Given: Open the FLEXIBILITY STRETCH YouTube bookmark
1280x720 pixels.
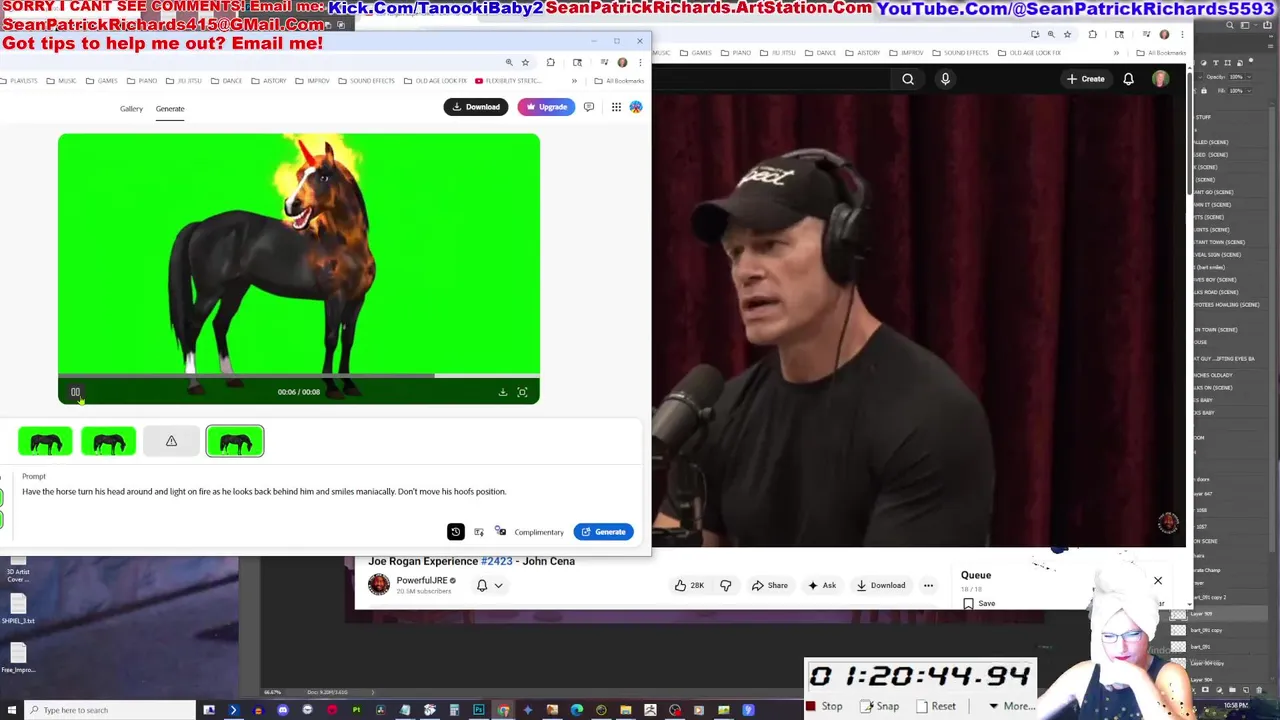Looking at the screenshot, I should point(508,81).
